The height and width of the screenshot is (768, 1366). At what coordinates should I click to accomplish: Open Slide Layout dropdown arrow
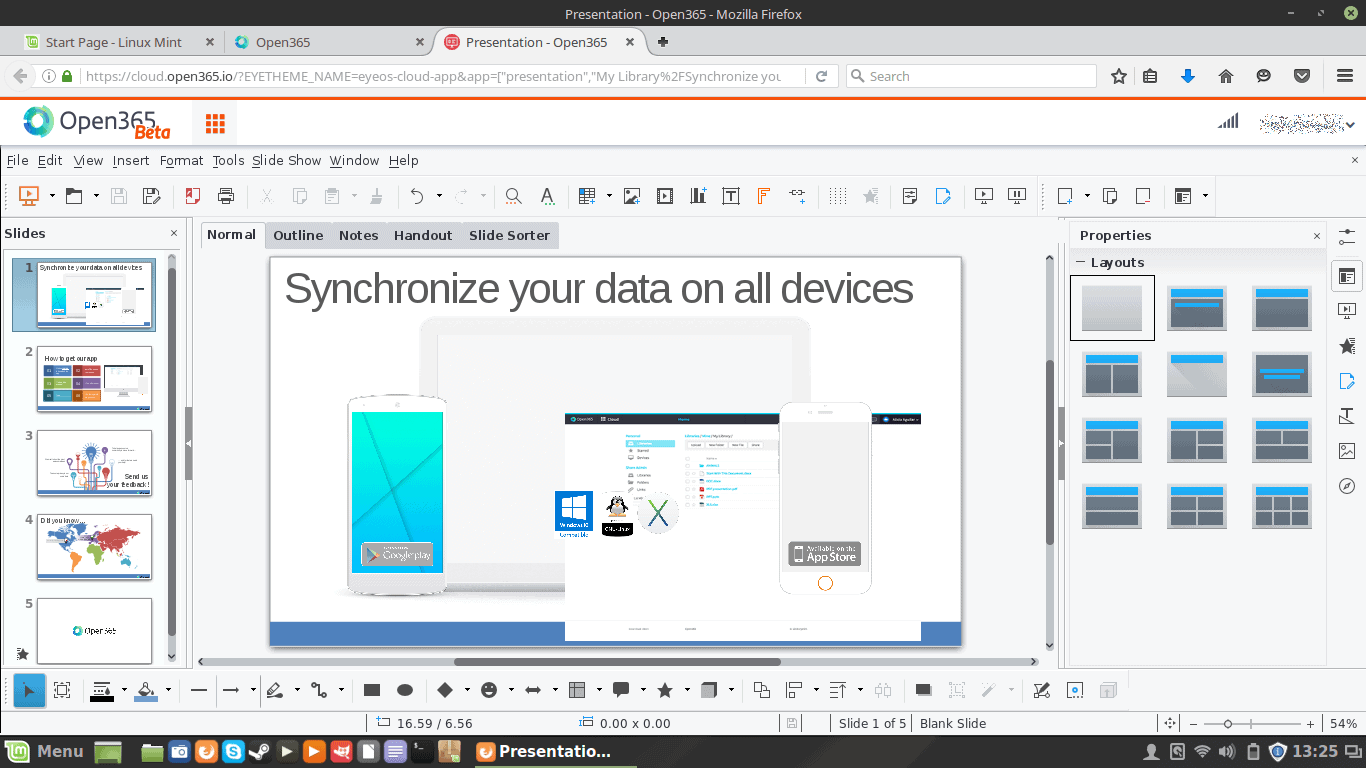pos(1205,196)
